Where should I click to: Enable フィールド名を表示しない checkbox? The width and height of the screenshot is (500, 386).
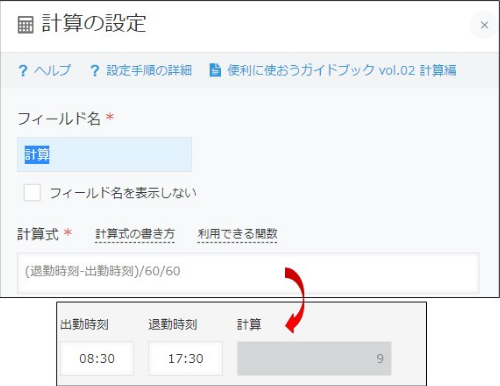(32, 193)
